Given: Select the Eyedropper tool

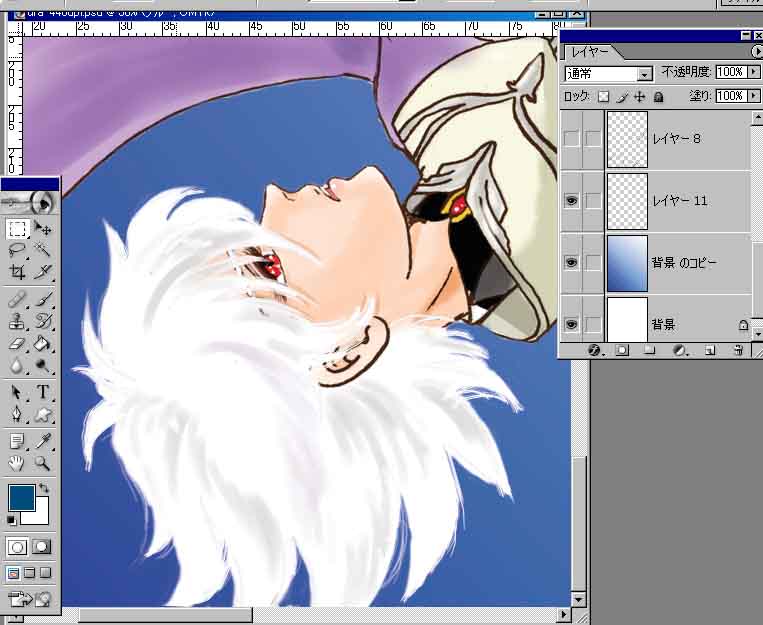Looking at the screenshot, I should pyautogui.click(x=43, y=441).
